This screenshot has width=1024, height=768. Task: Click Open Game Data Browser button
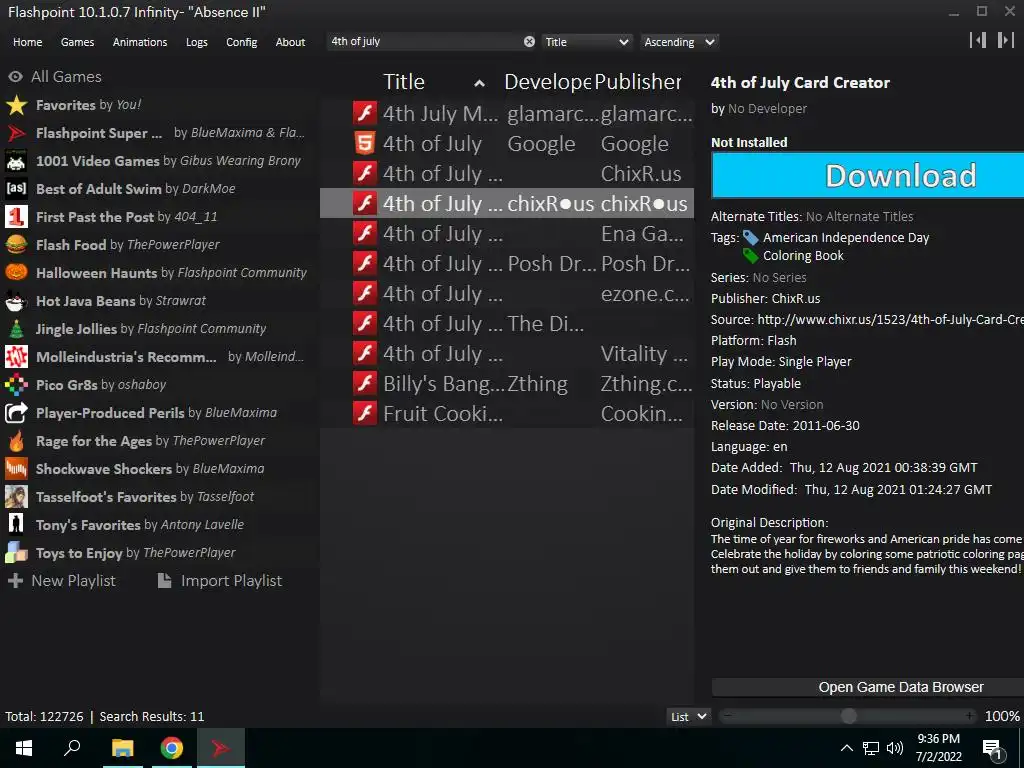[867, 687]
